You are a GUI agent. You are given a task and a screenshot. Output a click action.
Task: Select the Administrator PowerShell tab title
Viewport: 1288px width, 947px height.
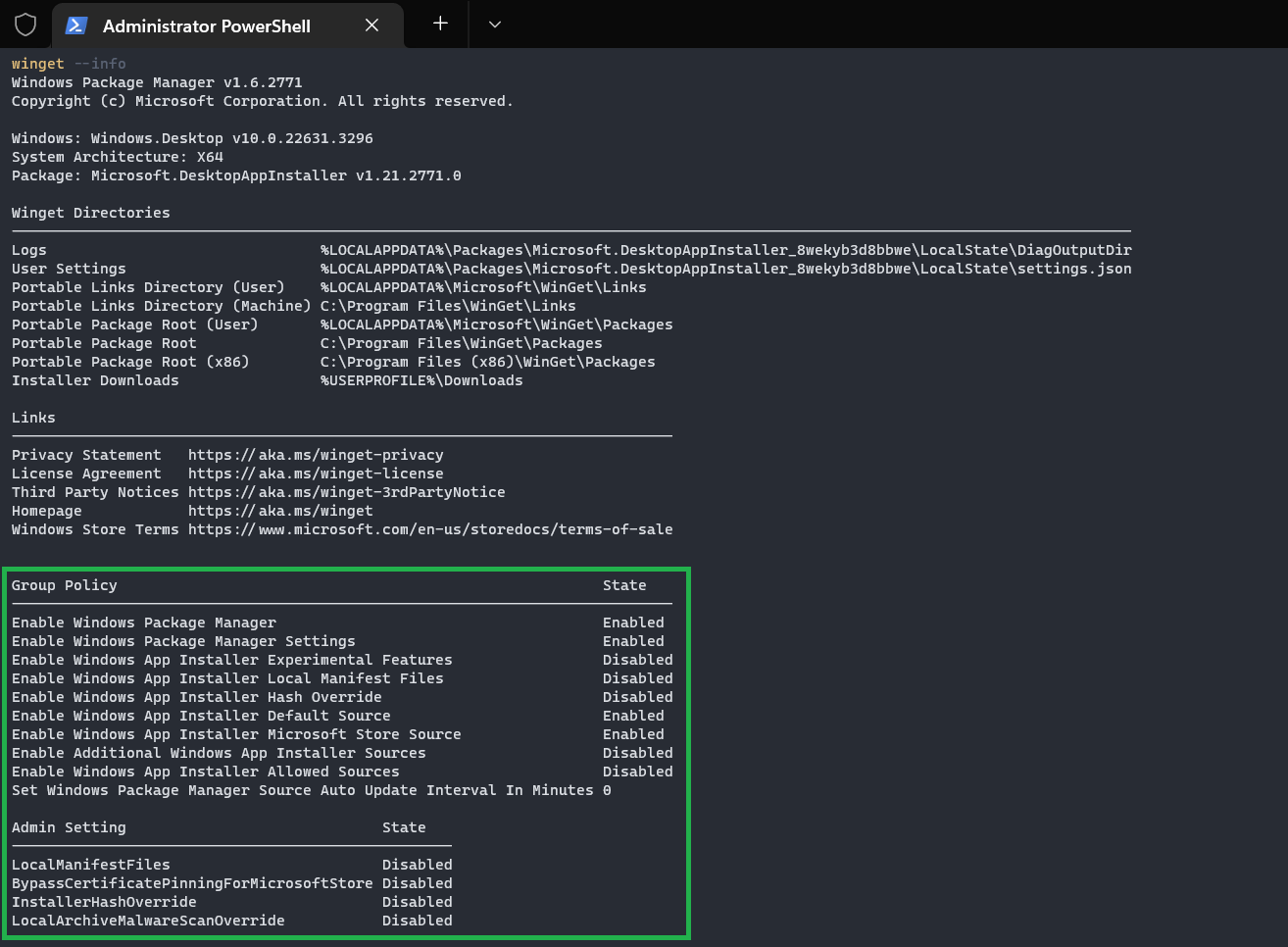(x=206, y=26)
